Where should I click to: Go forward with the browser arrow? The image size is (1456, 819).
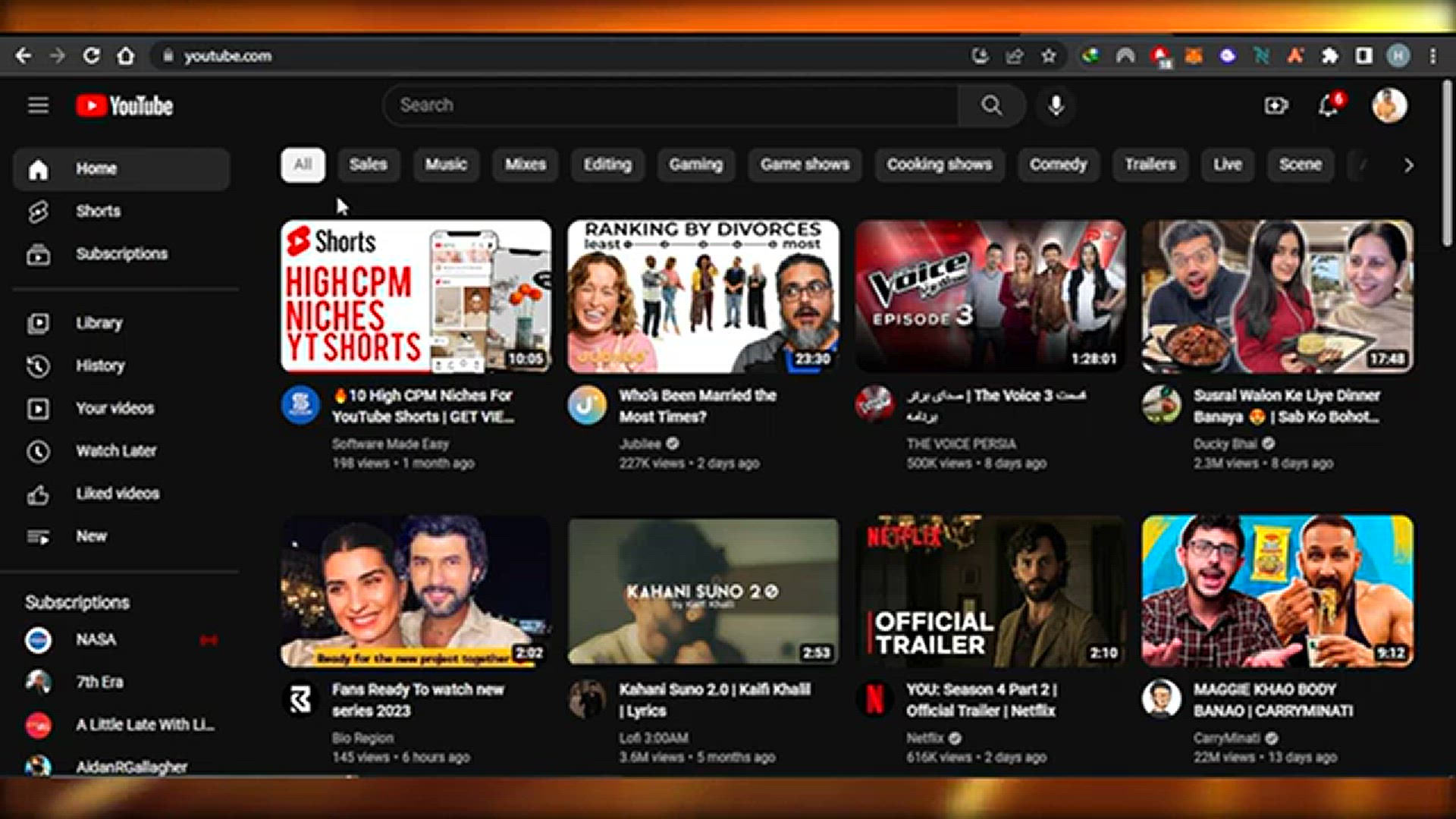pyautogui.click(x=57, y=55)
